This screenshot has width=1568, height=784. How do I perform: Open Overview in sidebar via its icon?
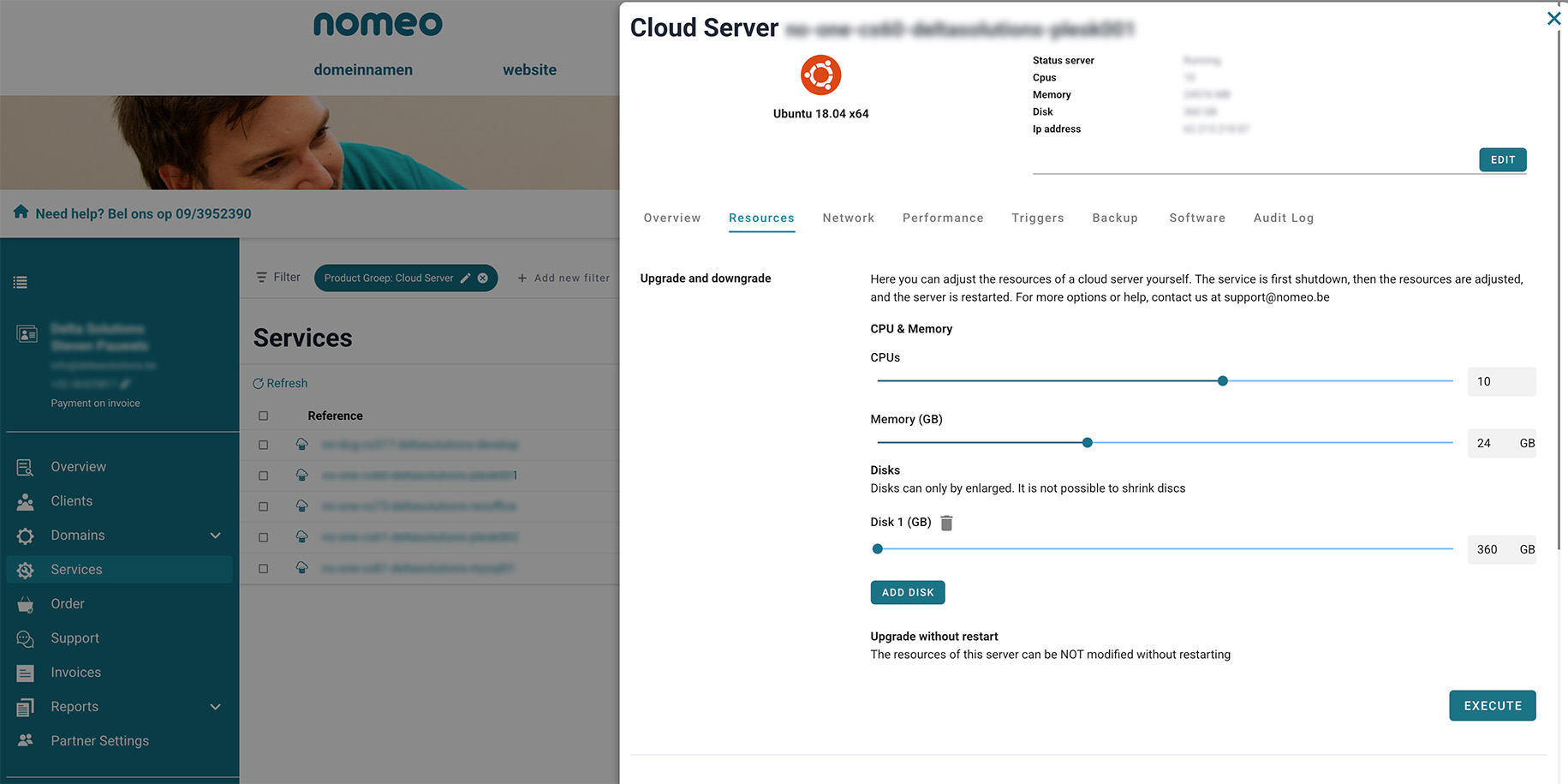tap(25, 467)
